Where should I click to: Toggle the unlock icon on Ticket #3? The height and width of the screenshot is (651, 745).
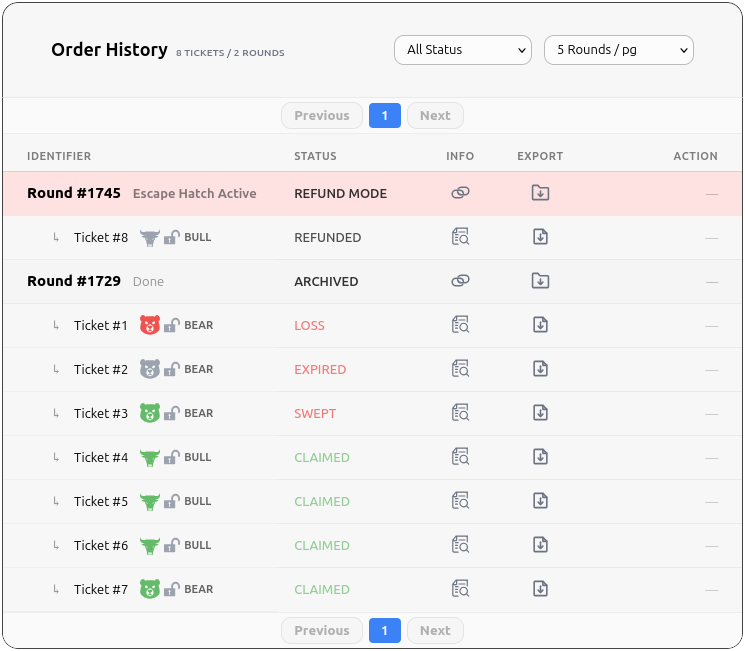pyautogui.click(x=172, y=413)
